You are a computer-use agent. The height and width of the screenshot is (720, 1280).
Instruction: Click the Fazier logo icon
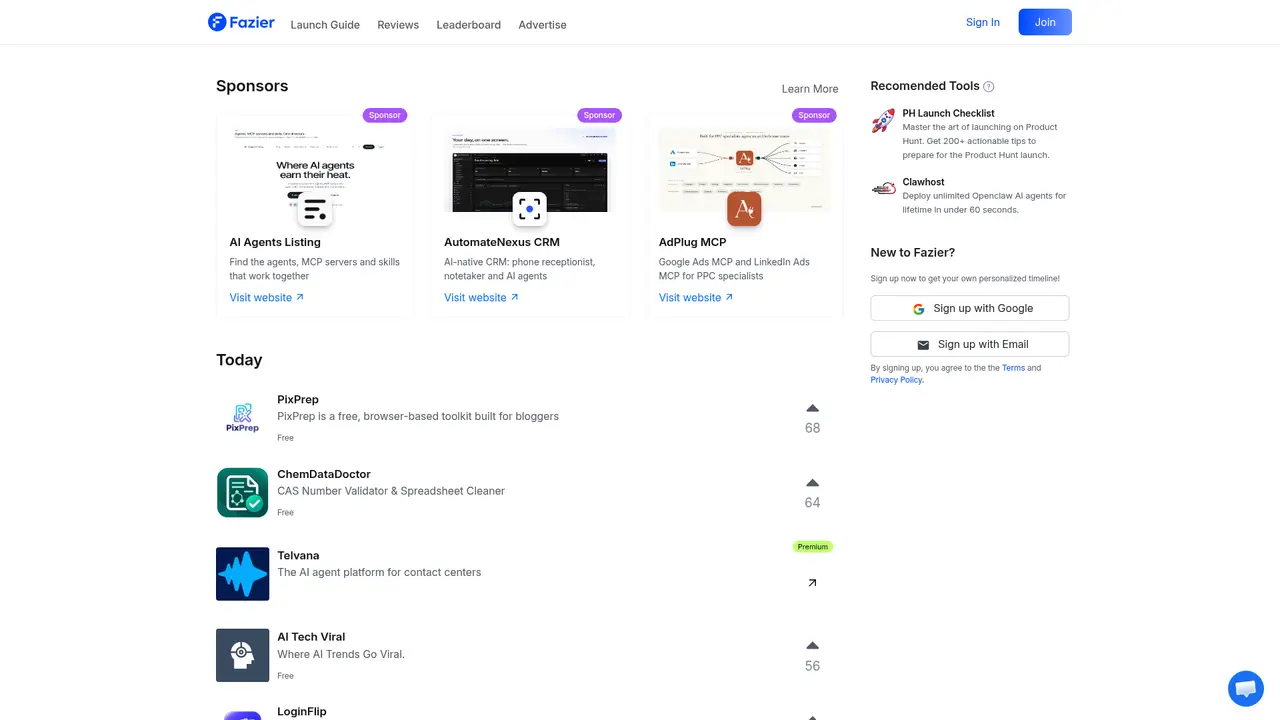[x=217, y=22]
